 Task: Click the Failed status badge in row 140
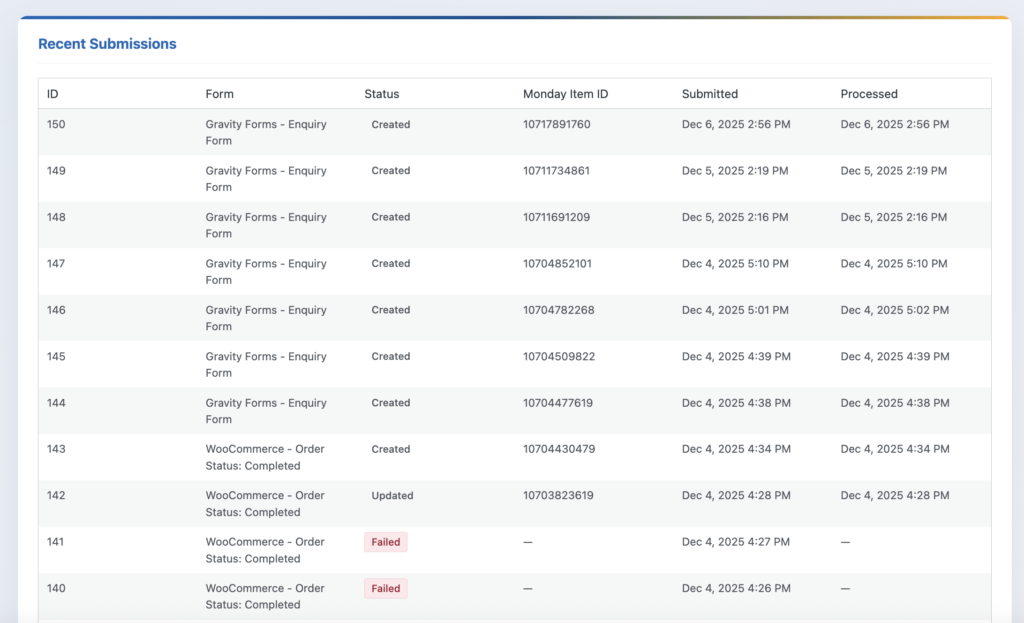point(385,589)
